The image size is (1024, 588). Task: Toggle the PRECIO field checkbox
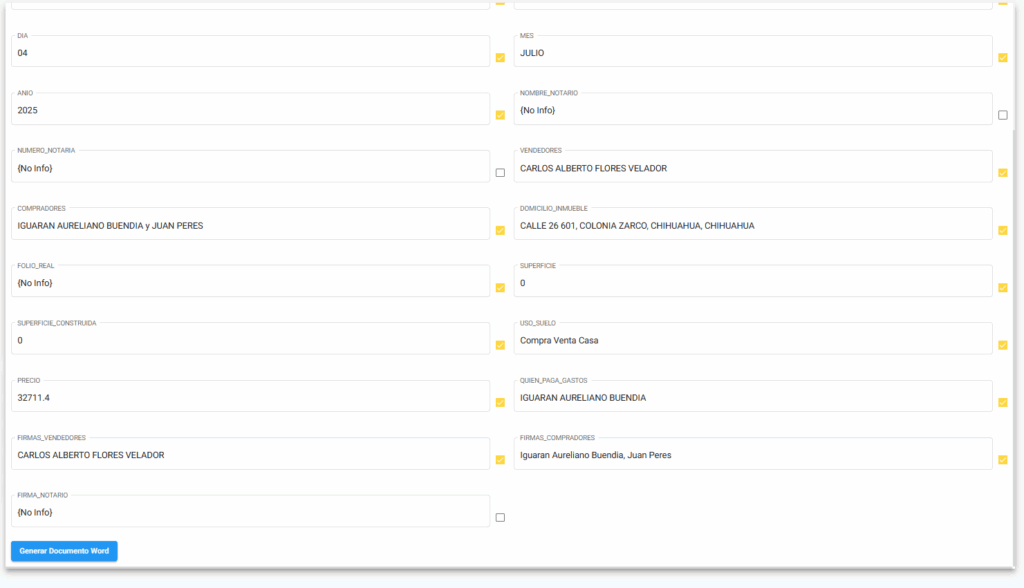pyautogui.click(x=500, y=403)
